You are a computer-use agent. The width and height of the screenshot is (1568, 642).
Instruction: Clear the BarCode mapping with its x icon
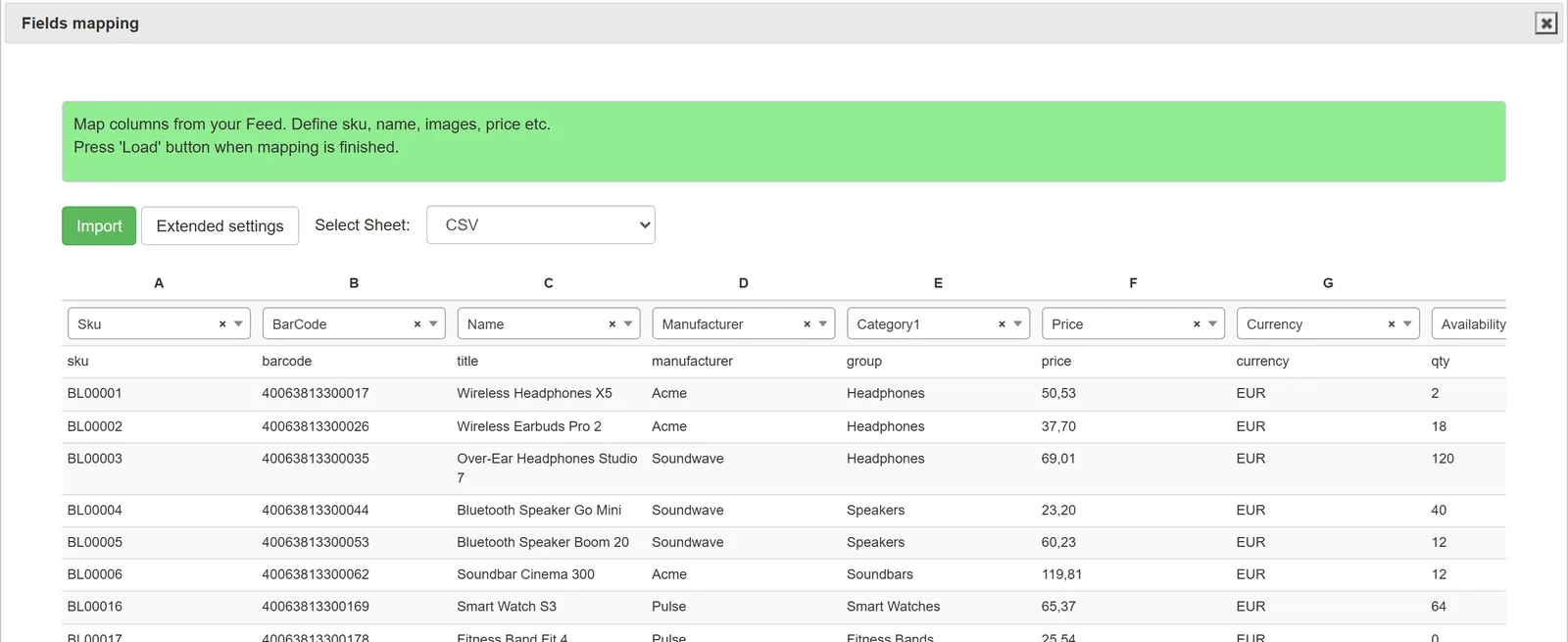(417, 324)
